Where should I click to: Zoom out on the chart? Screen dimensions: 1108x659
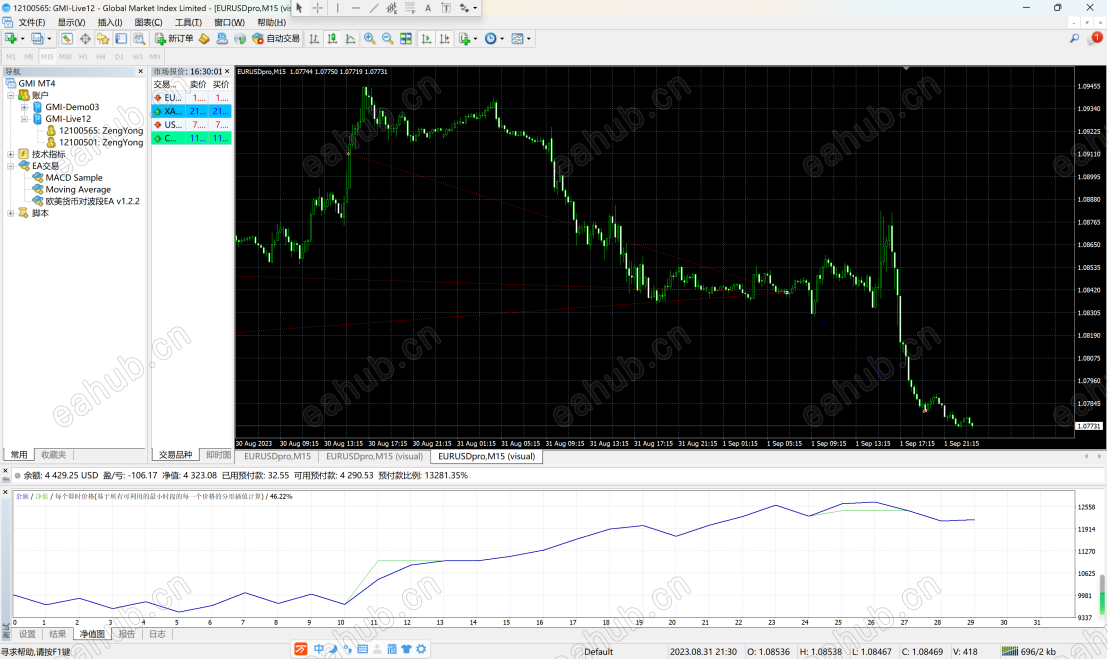(x=388, y=39)
